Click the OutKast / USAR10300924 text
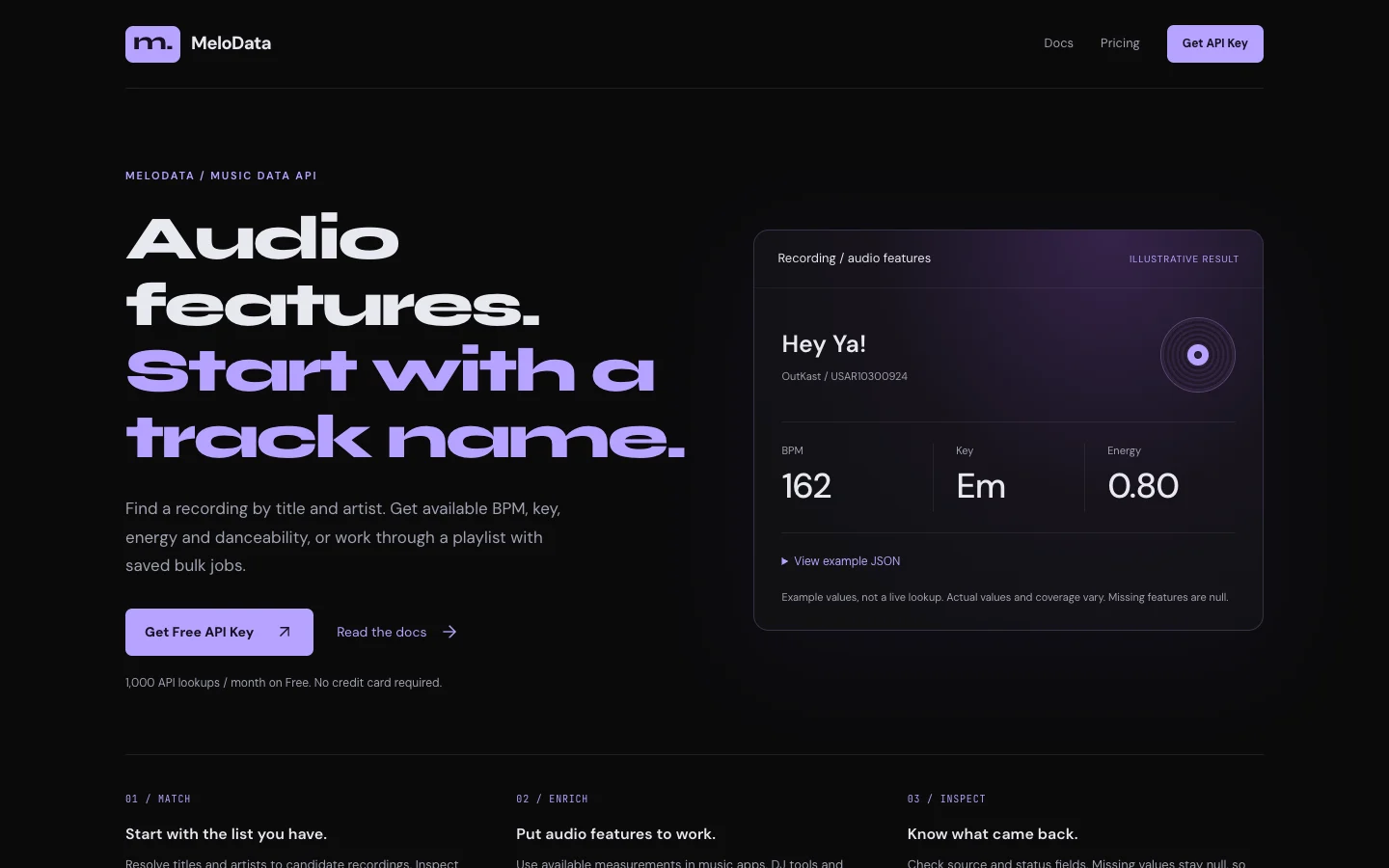This screenshot has height=868, width=1389. coord(844,376)
